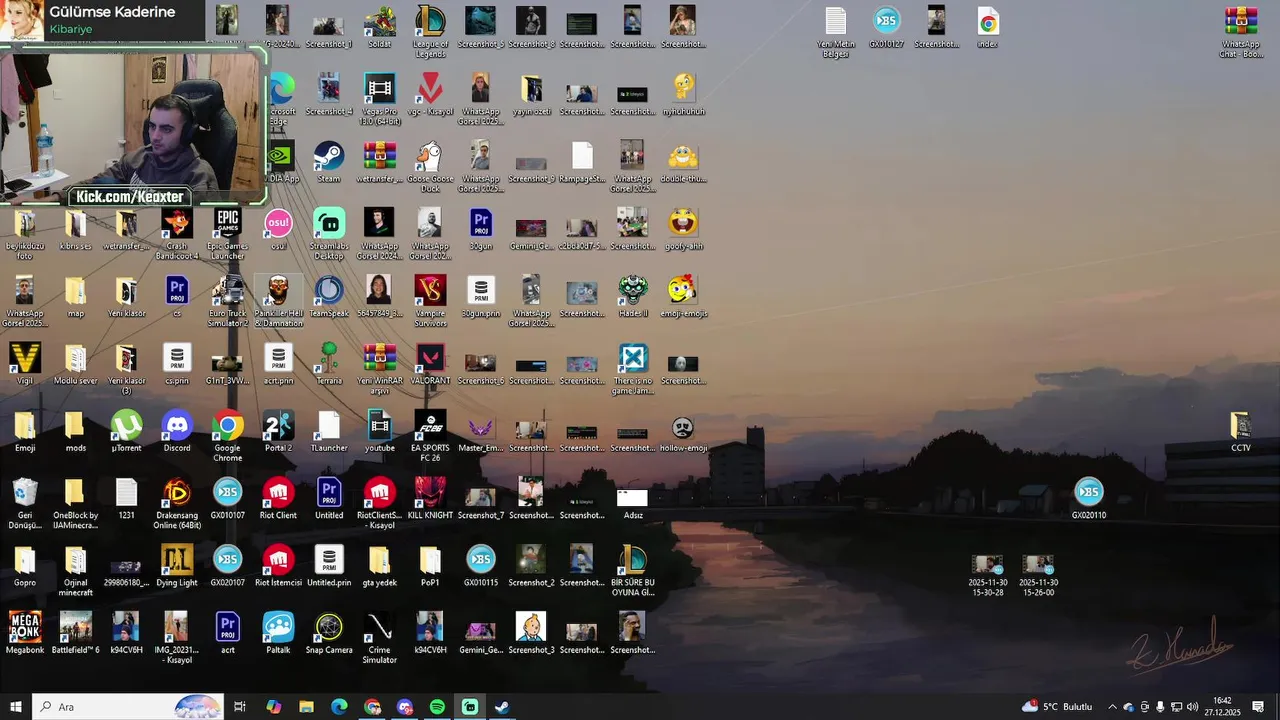Open the TeamSpeak desktop shortcut
The image size is (1280, 720).
coord(329,297)
